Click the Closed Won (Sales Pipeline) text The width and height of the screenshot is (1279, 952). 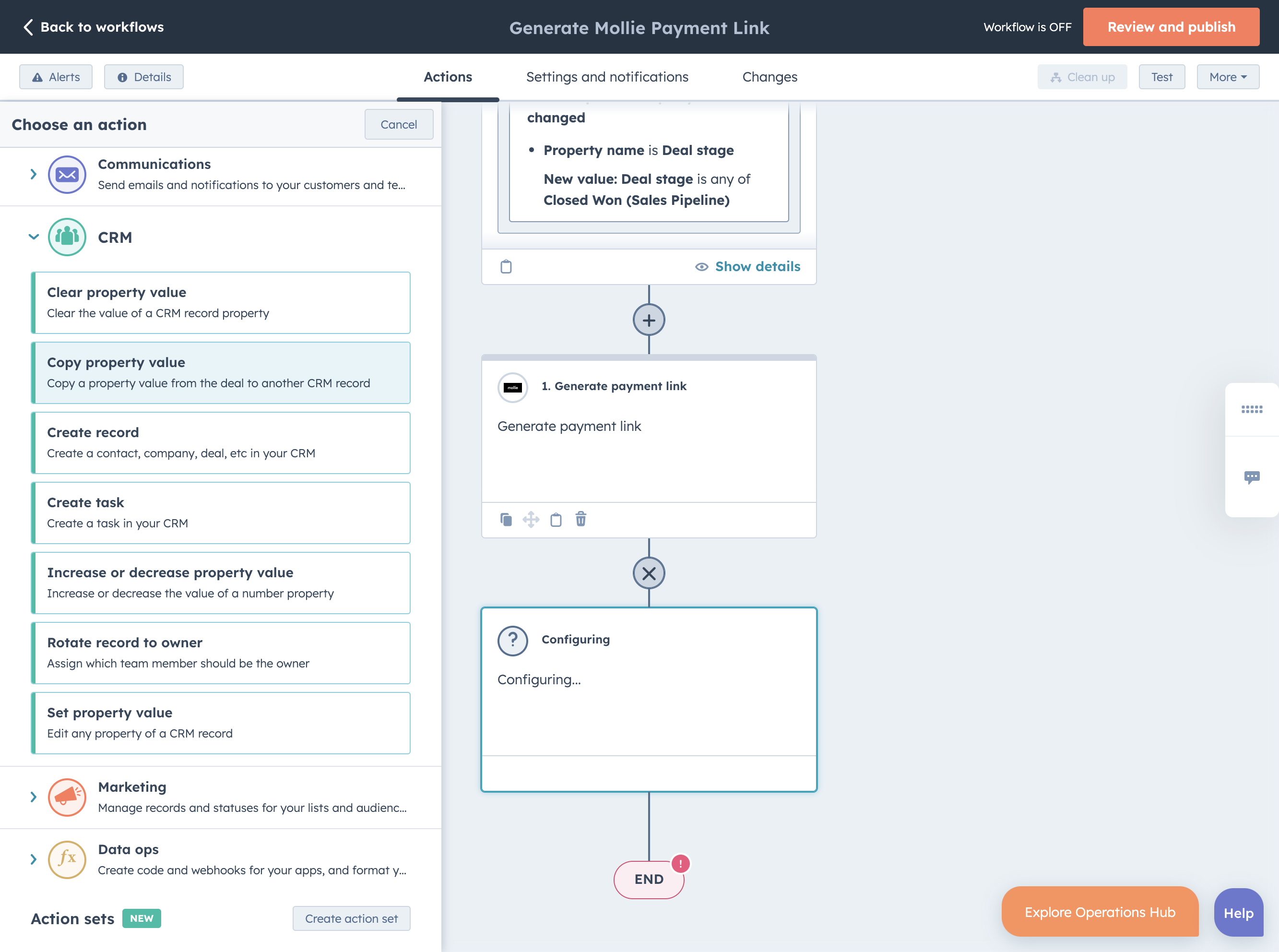click(x=636, y=200)
